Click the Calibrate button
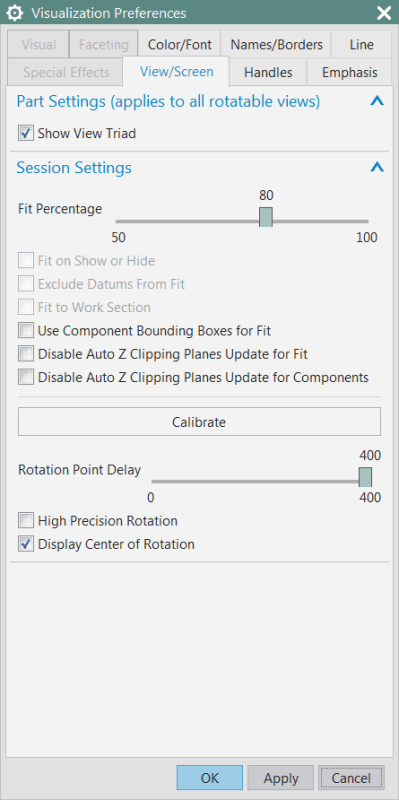 [x=199, y=422]
